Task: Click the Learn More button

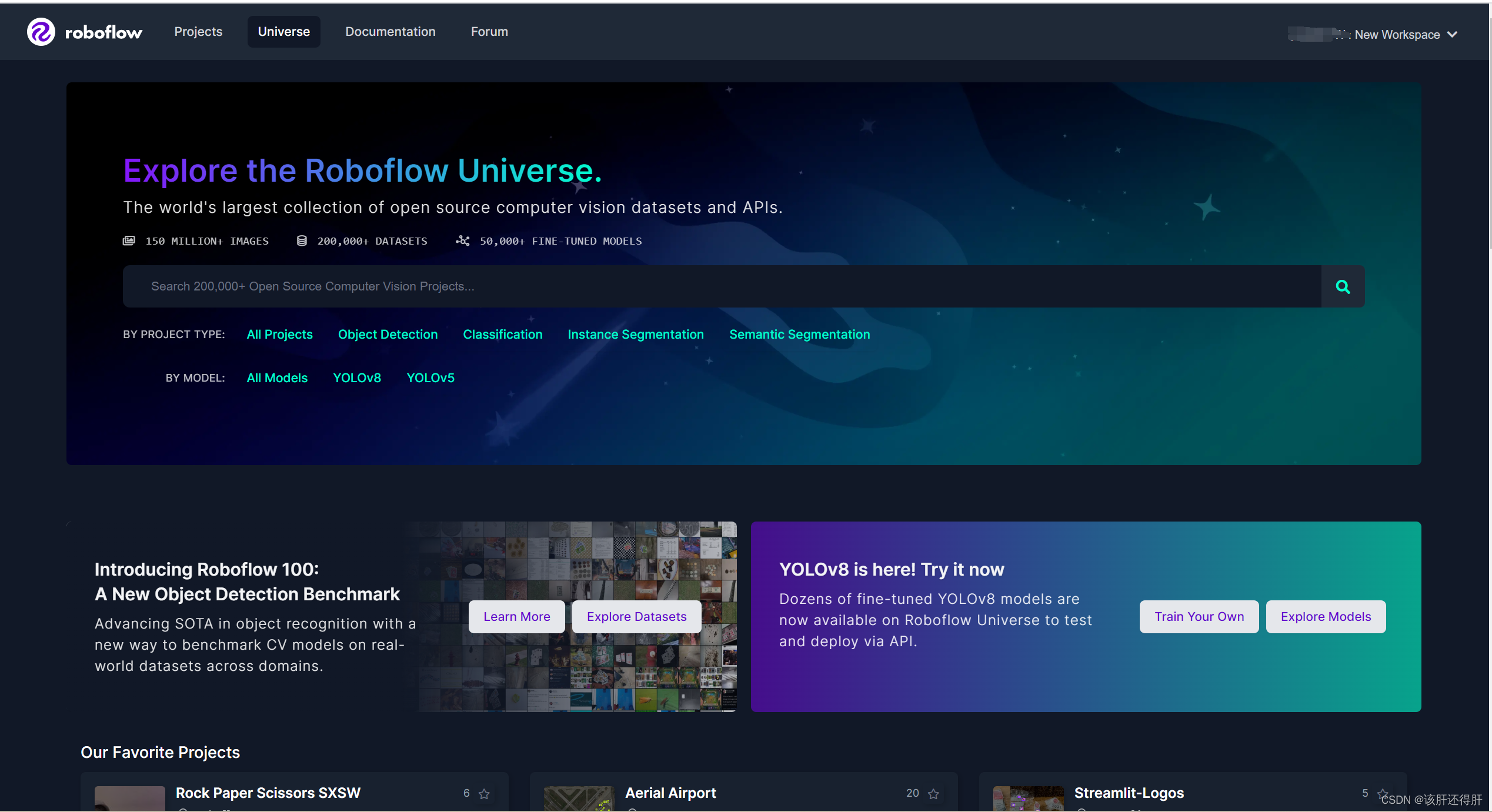Action: click(516, 617)
